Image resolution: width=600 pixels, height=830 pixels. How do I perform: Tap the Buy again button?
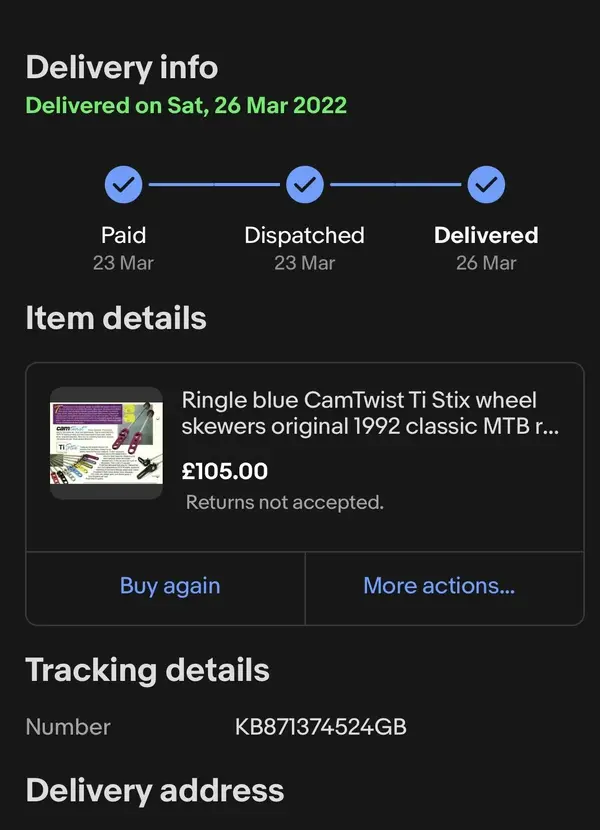170,586
